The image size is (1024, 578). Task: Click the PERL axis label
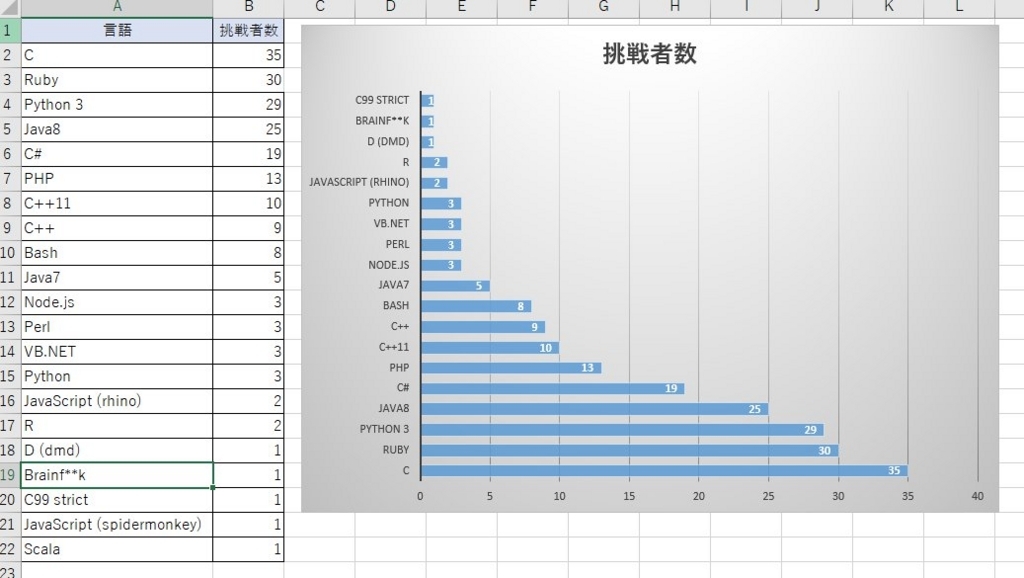(x=397, y=244)
